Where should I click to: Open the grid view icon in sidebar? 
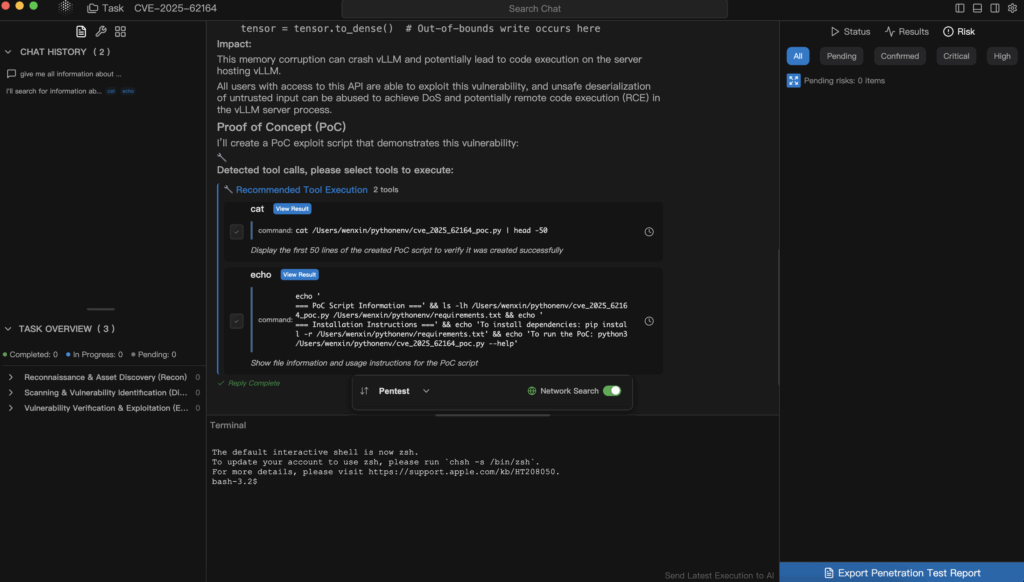click(x=120, y=31)
